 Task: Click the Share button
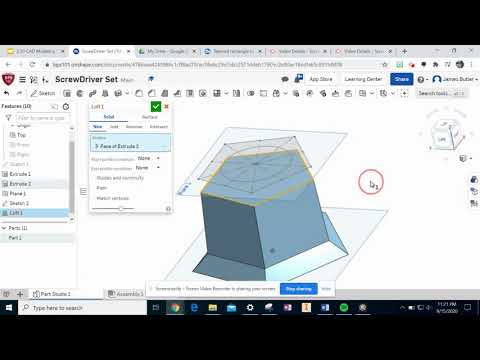pyautogui.click(x=402, y=79)
